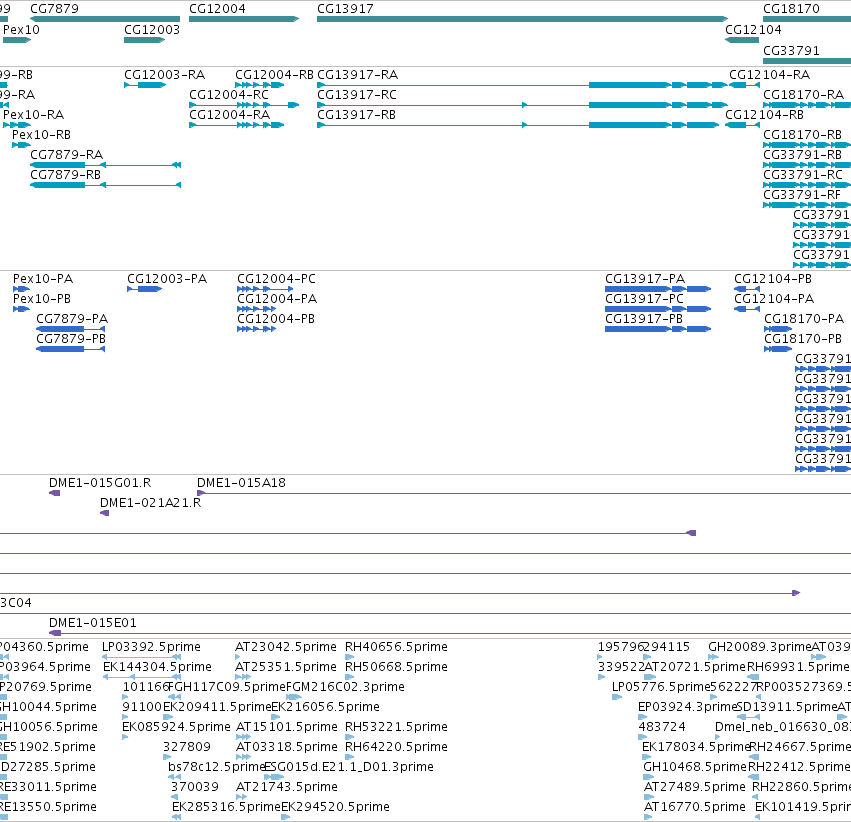Open the CG13917-RB transcript label
The width and height of the screenshot is (851, 822).
click(x=356, y=114)
